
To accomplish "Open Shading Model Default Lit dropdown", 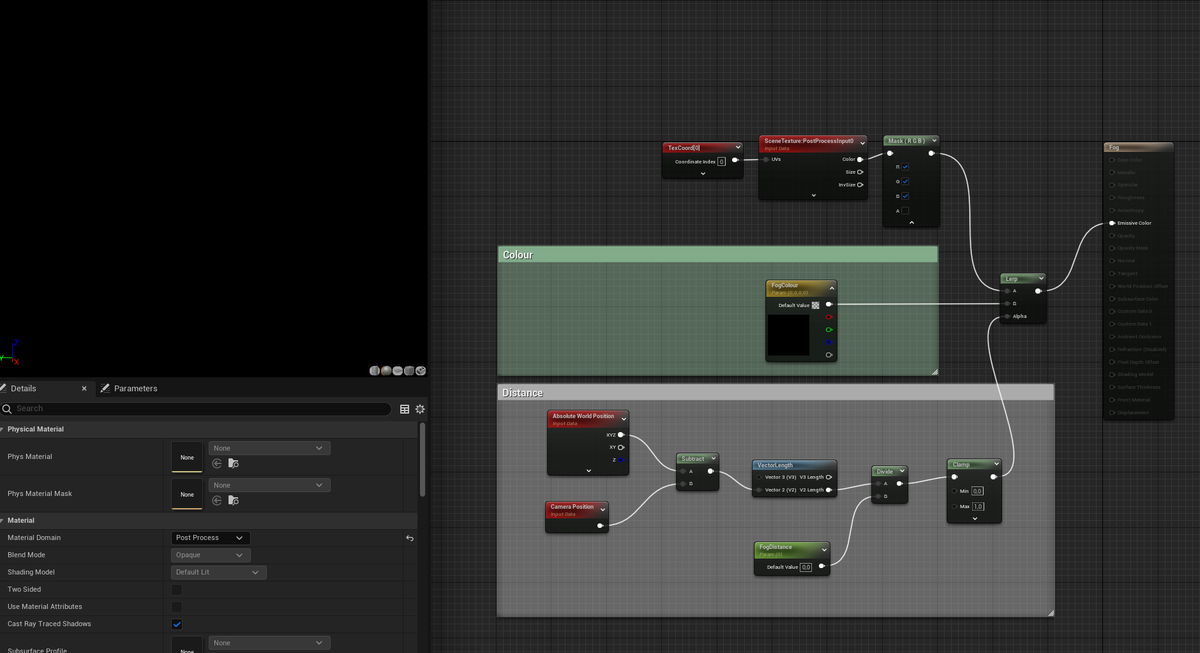I will coord(219,572).
